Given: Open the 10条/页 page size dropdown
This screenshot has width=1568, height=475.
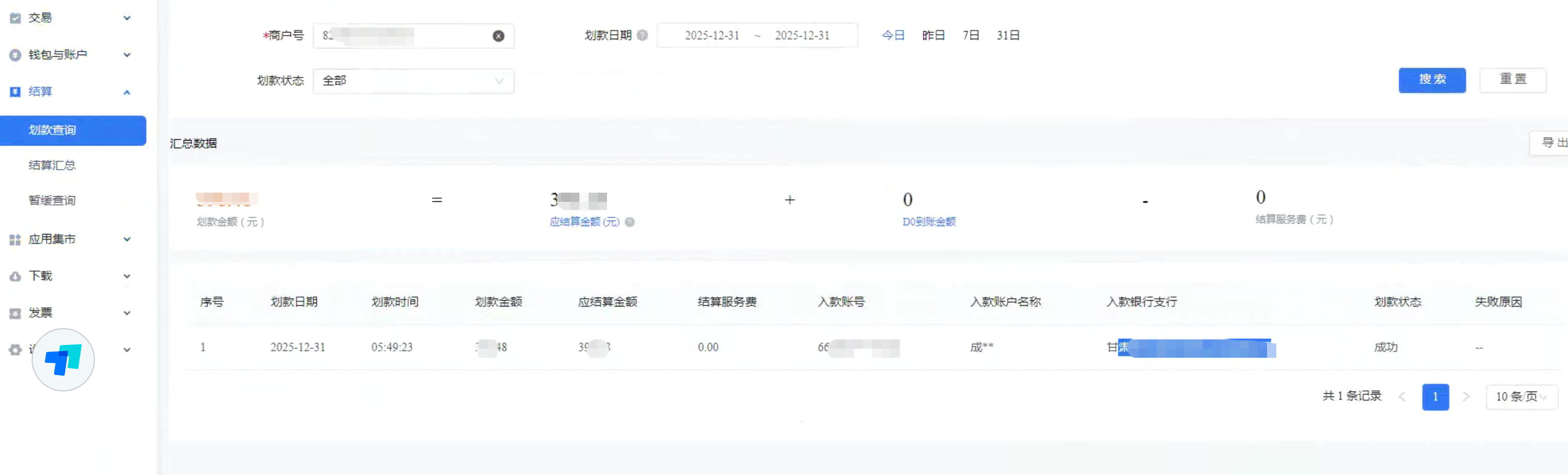Looking at the screenshot, I should tap(1521, 397).
